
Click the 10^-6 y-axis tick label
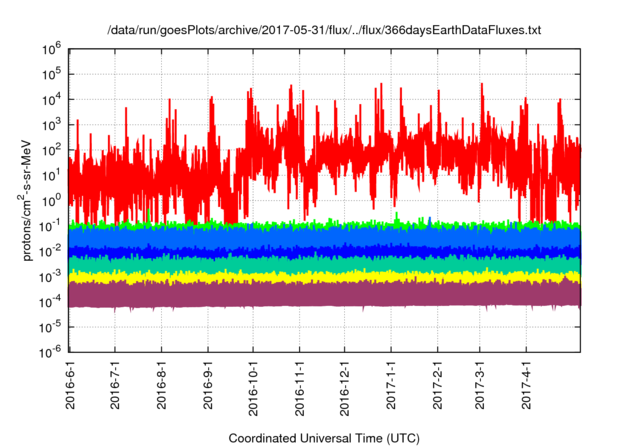pyautogui.click(x=50, y=352)
